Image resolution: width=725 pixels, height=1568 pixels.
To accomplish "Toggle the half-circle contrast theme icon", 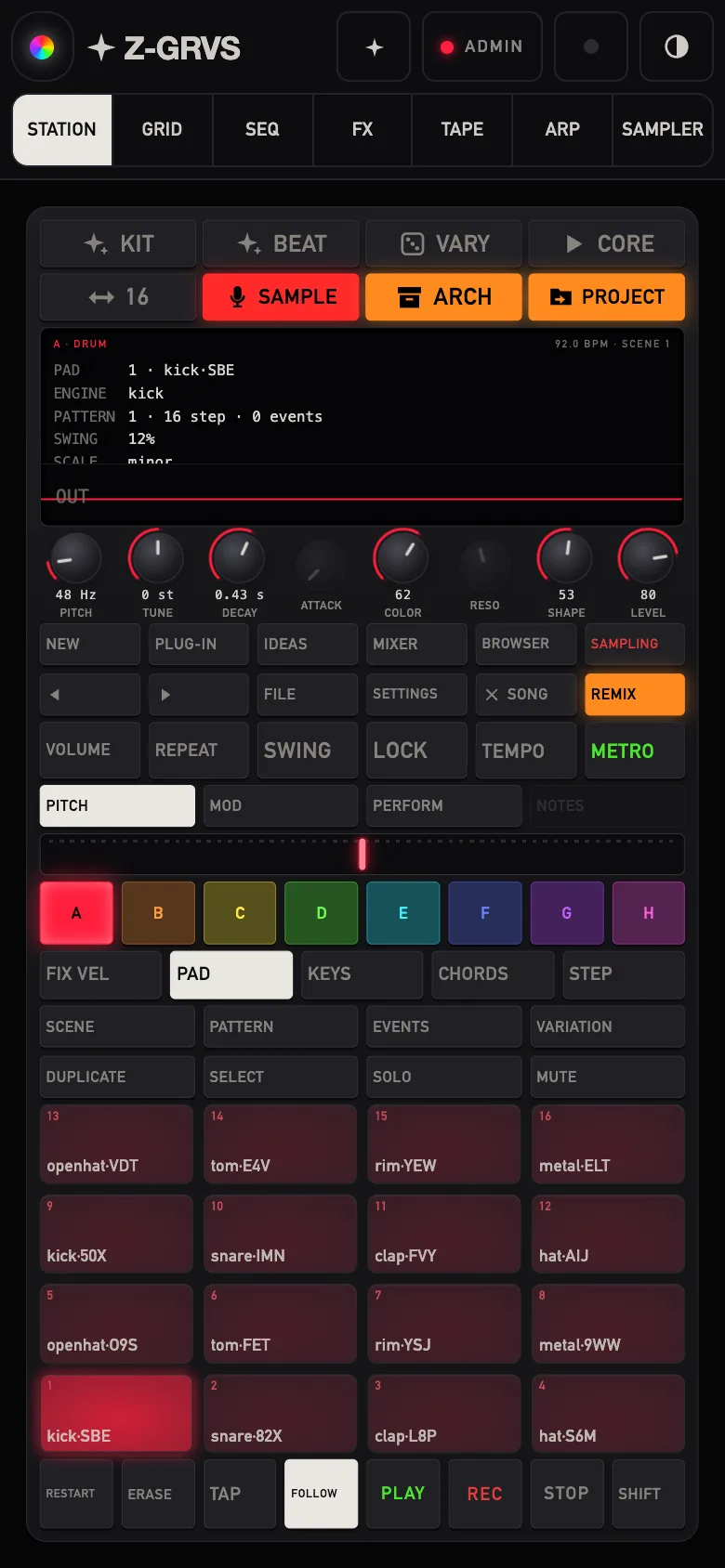I will tap(677, 46).
